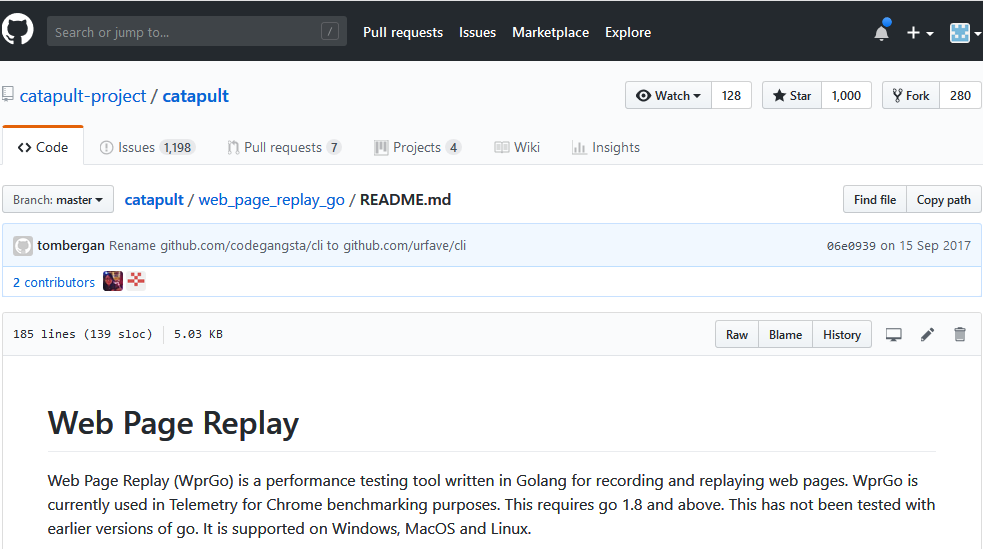Switch to the Issues tab

[147, 147]
